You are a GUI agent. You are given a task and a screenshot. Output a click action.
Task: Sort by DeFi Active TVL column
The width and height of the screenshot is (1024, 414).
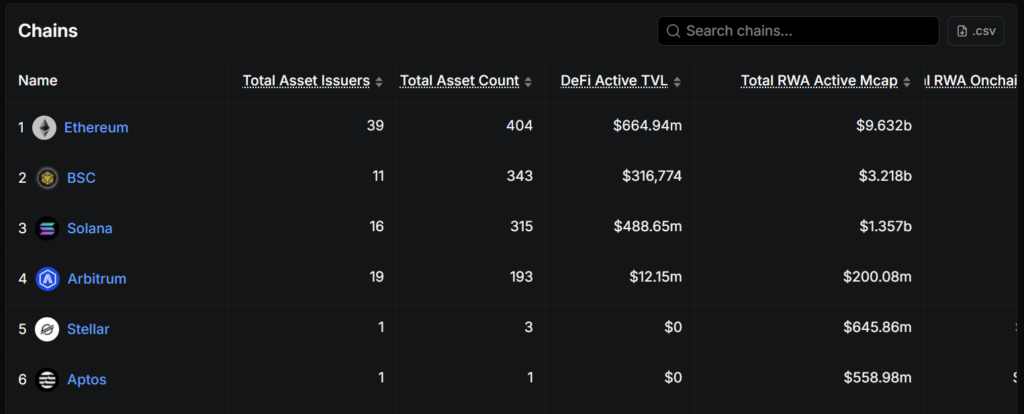pyautogui.click(x=620, y=81)
